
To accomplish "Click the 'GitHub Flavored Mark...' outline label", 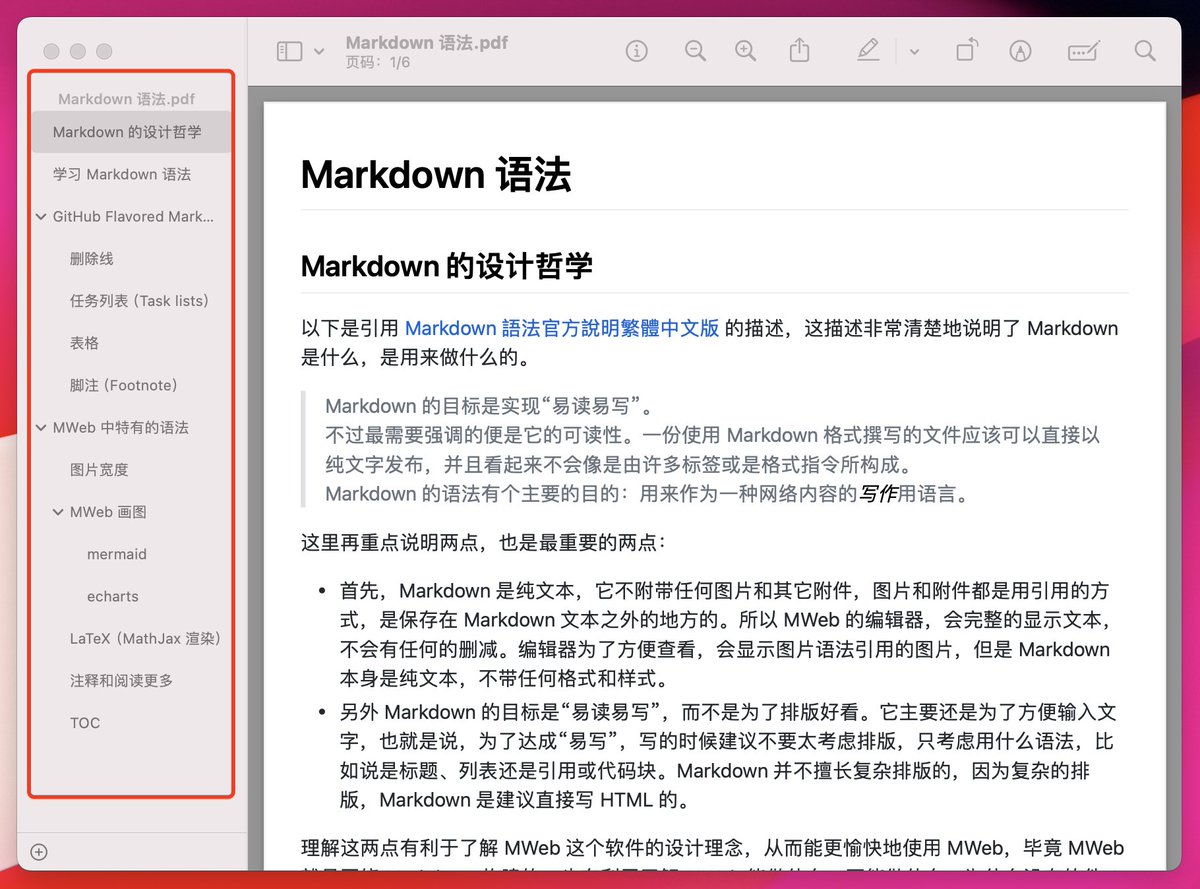I will [x=133, y=216].
